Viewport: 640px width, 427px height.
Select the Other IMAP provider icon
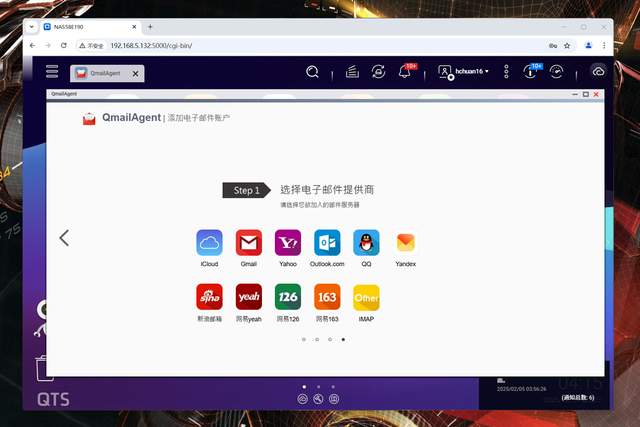(366, 297)
